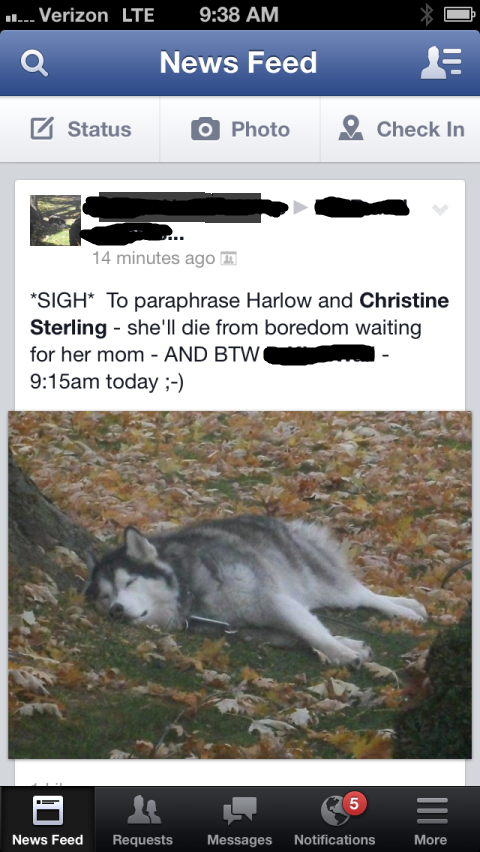Viewport: 480px width, 852px height.
Task: Click the post audience friends icon
Action: coord(228,259)
